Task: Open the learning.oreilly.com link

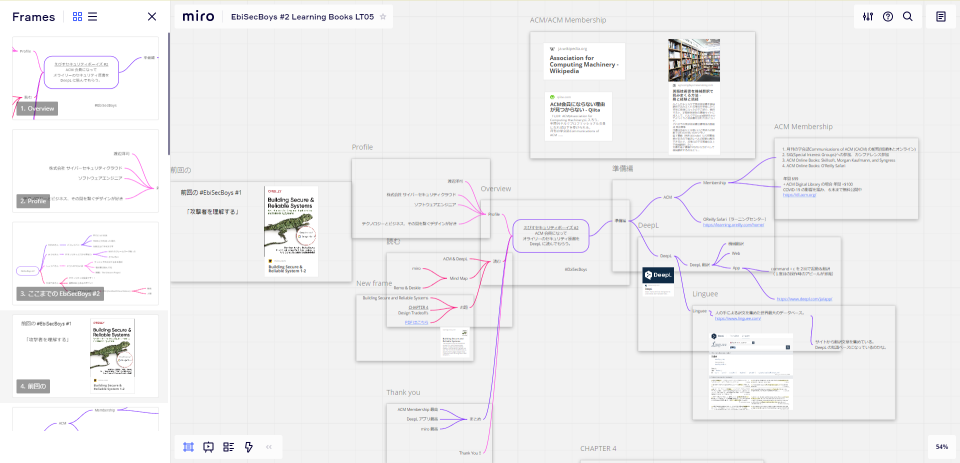Action: coord(733,225)
